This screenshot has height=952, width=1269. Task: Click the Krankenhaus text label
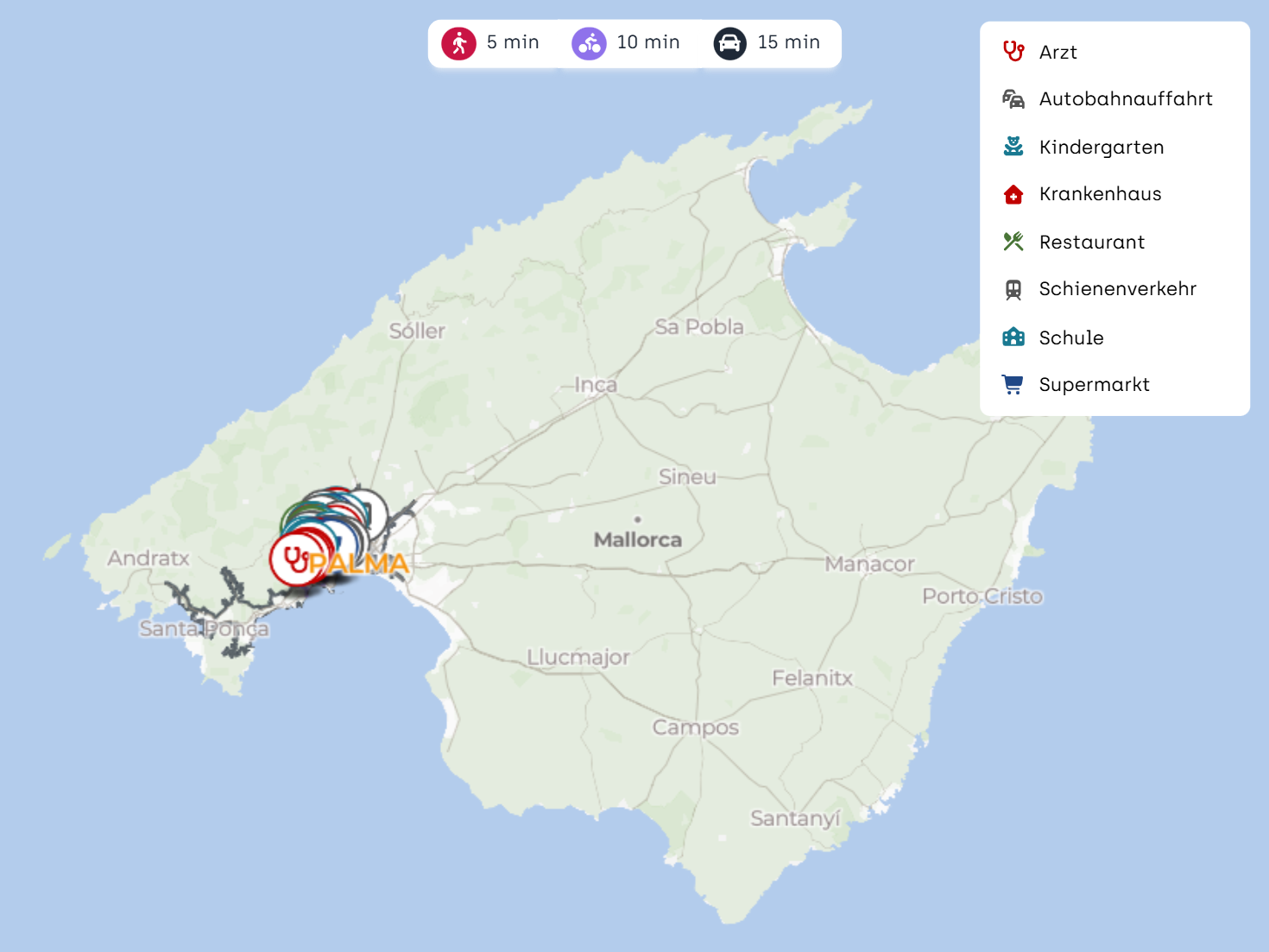[x=1100, y=194]
